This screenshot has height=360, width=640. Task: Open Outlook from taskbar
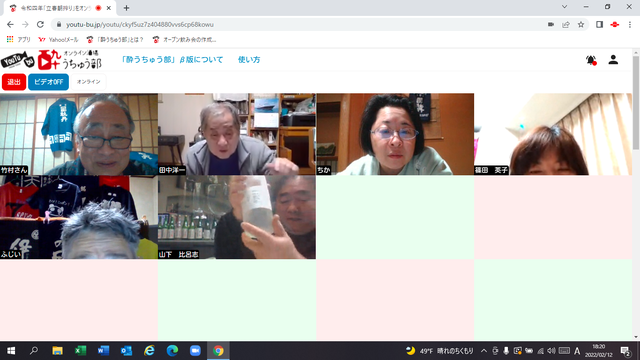tap(126, 351)
